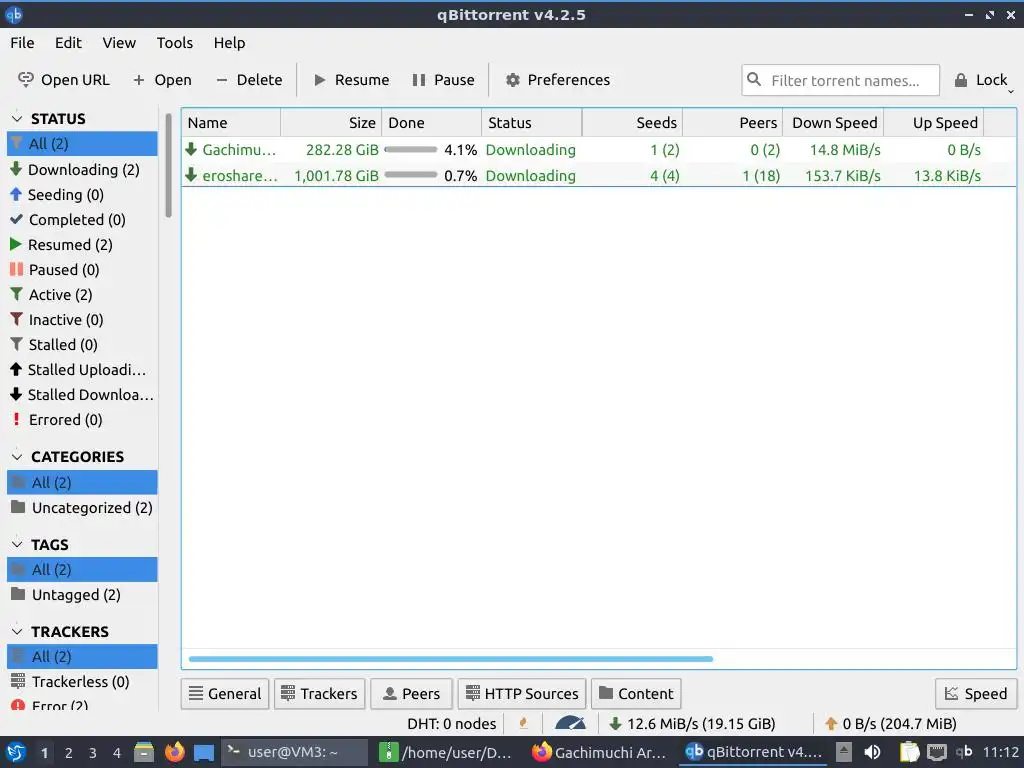Open the Edit menu
Viewport: 1024px width, 768px height.
(69, 42)
